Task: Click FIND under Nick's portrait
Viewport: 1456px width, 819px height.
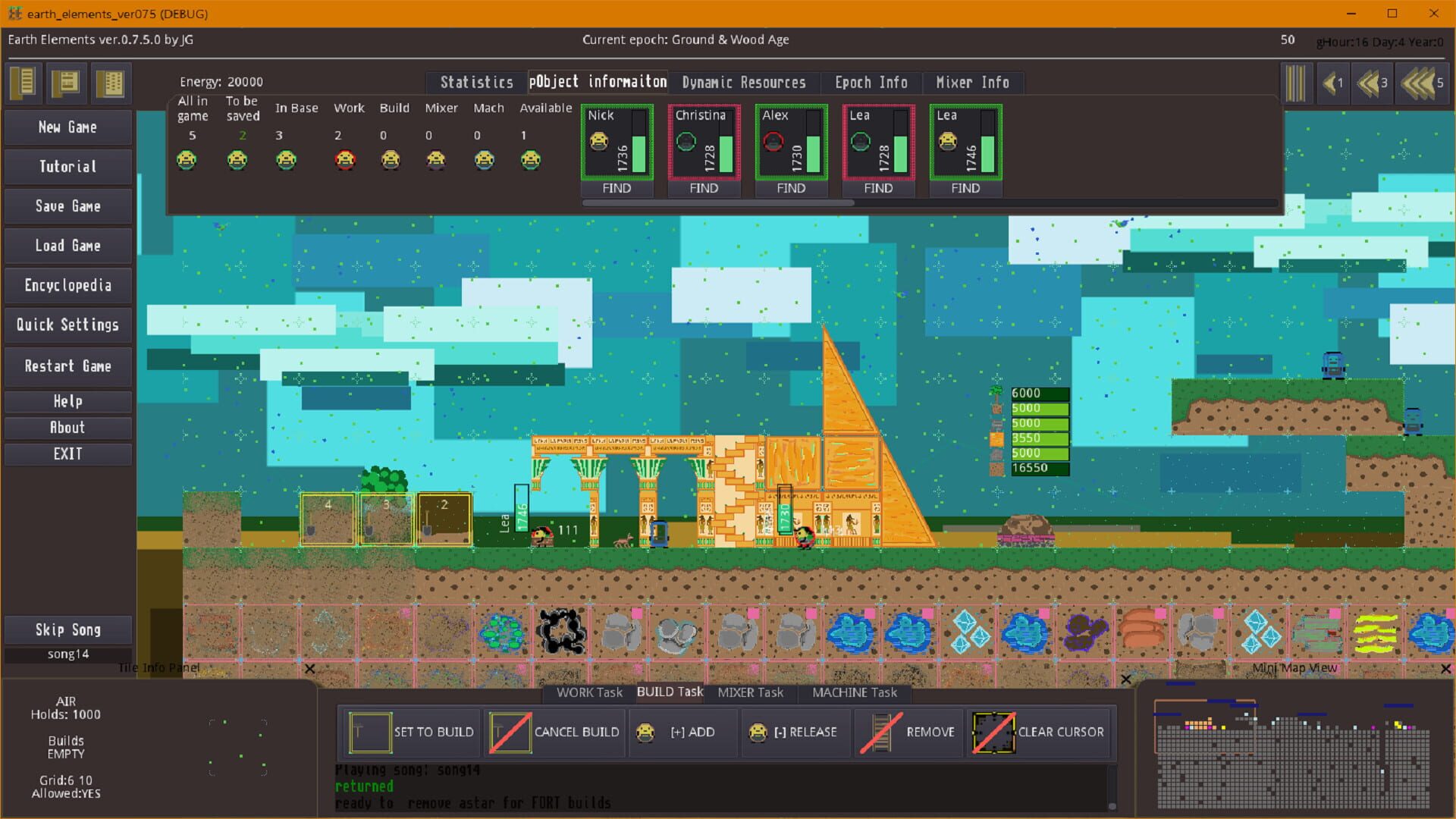Action: [617, 188]
